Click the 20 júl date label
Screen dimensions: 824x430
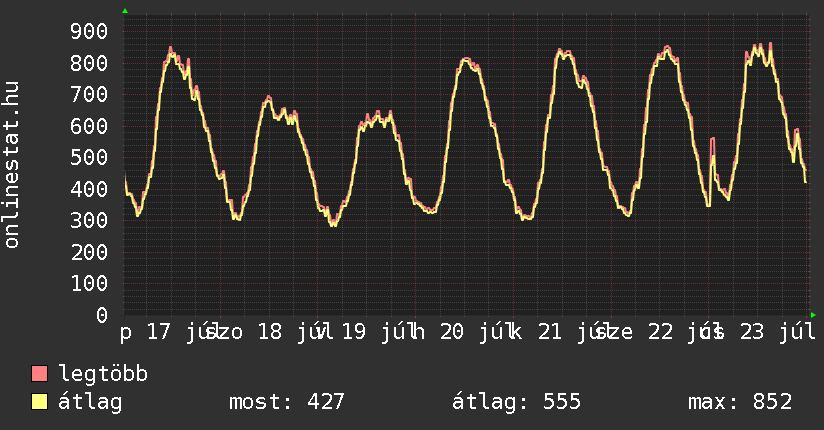tap(471, 332)
